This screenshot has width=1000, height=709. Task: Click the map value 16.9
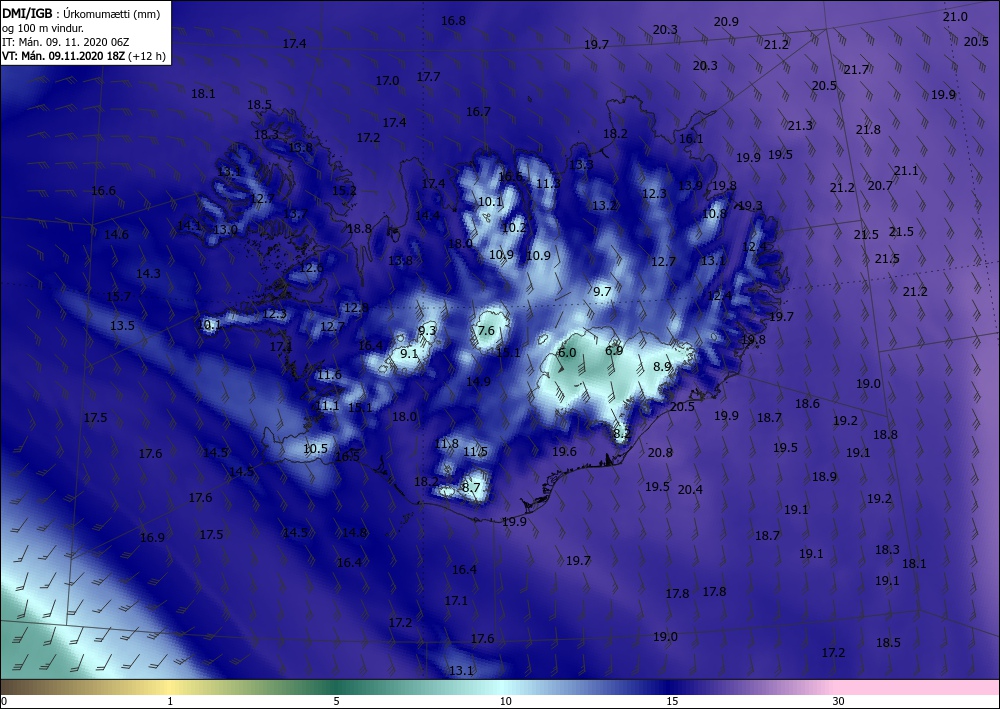tap(152, 537)
